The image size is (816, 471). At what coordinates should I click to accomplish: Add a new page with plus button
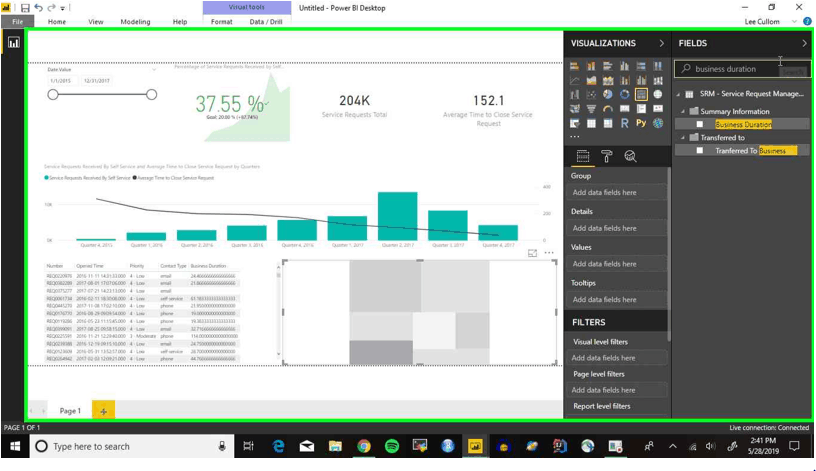tap(104, 411)
